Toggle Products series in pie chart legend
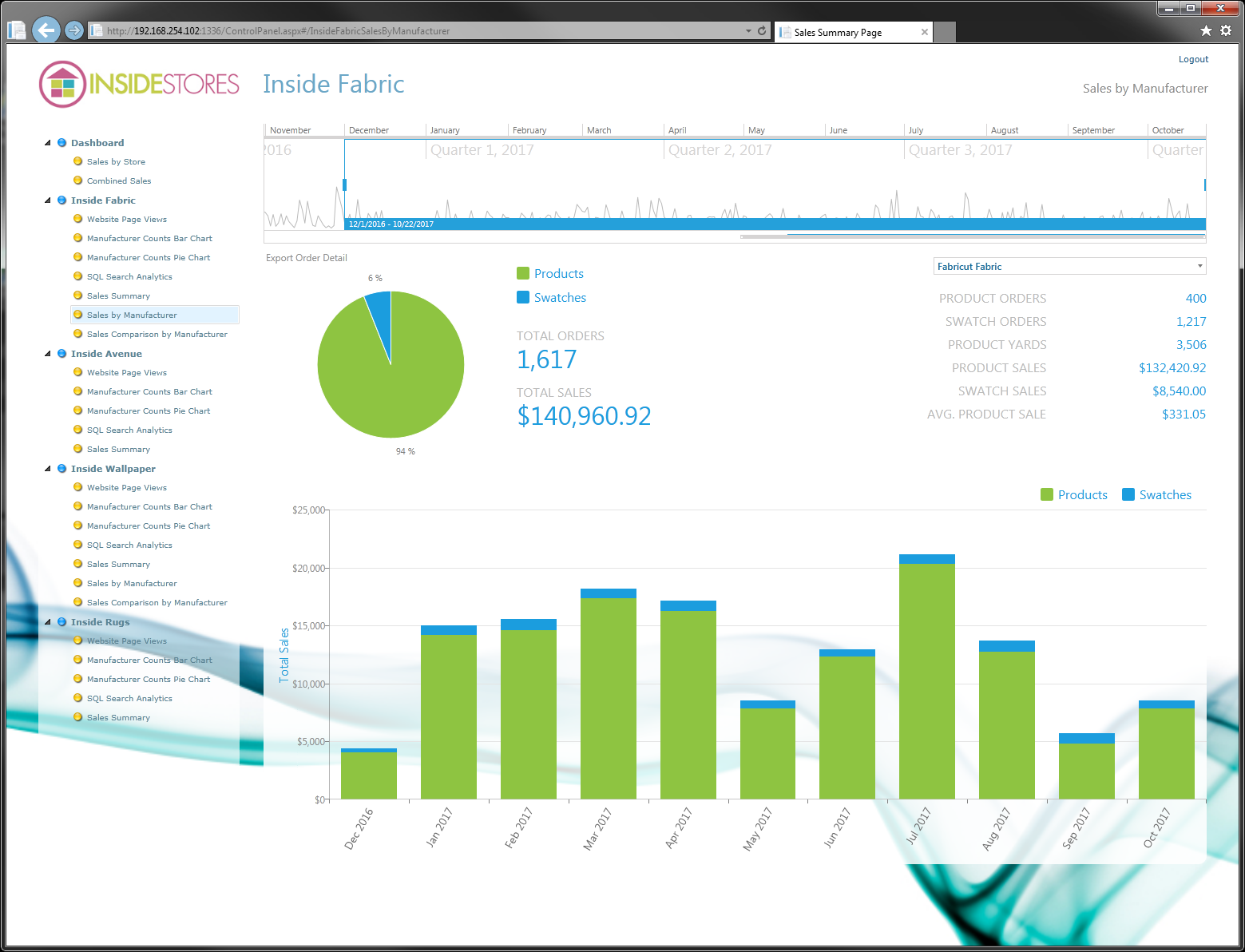 coord(550,273)
